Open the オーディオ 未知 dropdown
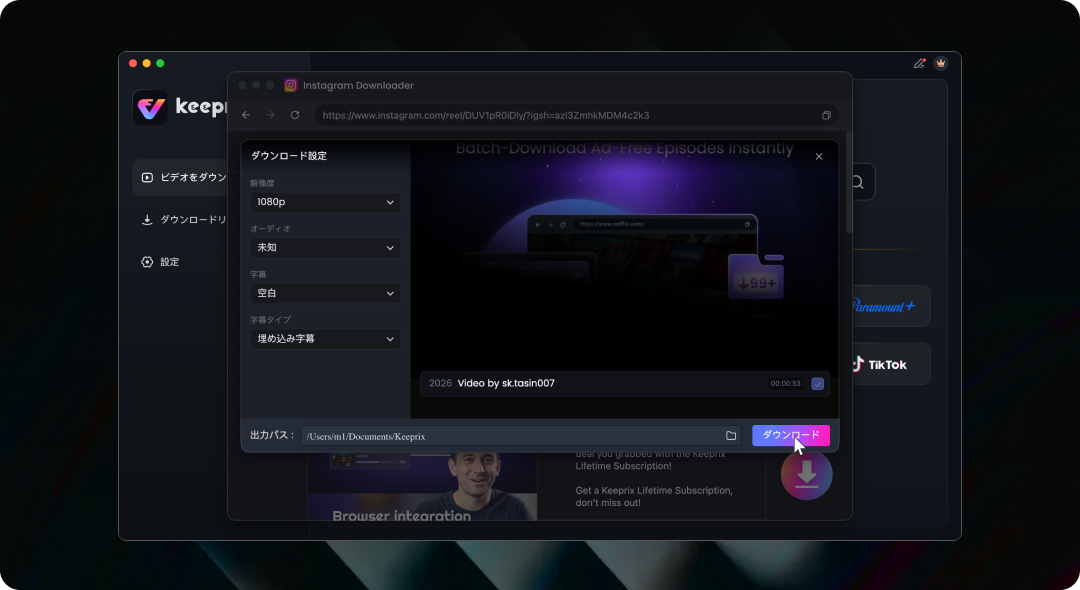Screen dimensions: 1080x590 point(325,247)
